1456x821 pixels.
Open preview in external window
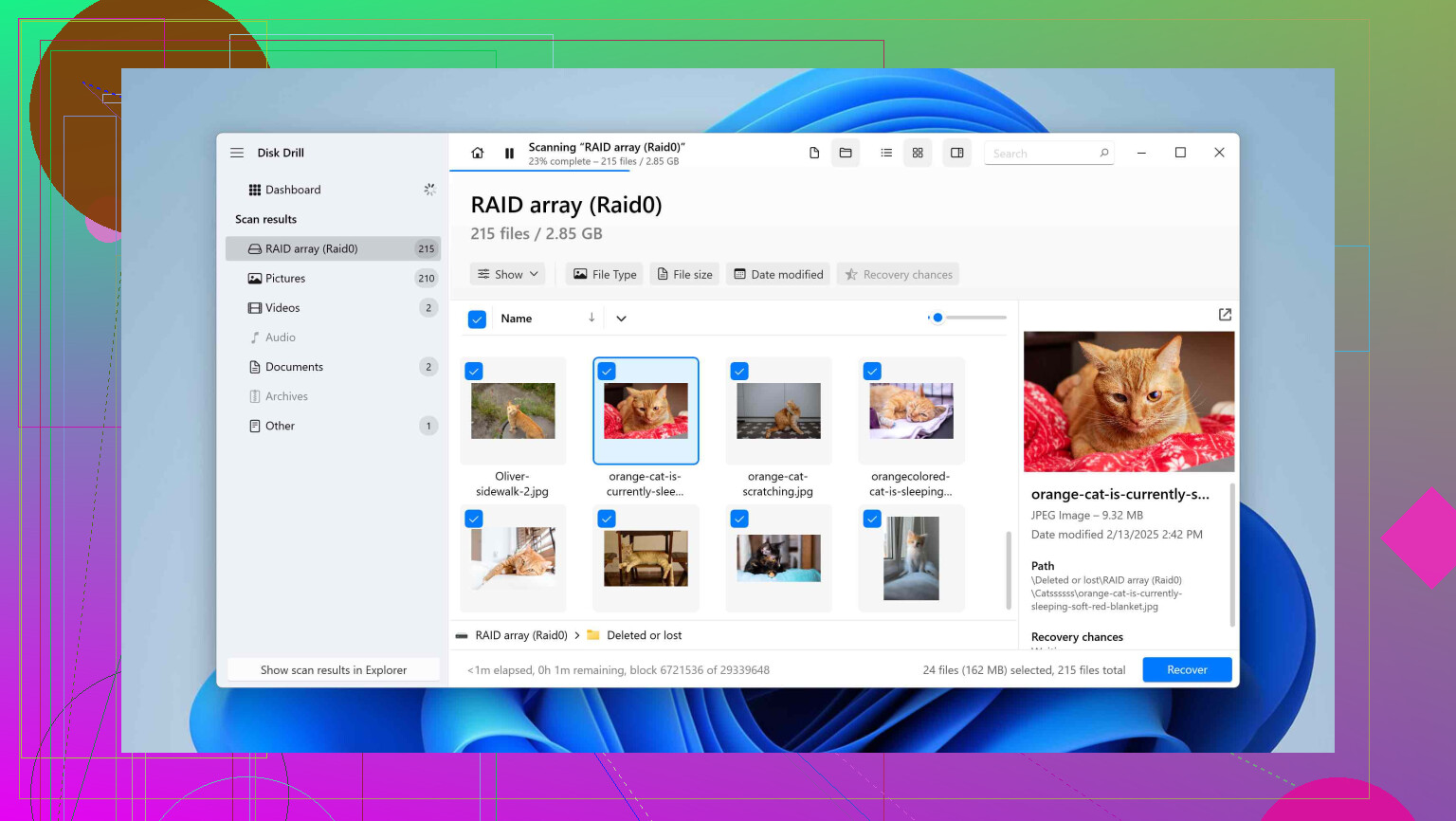coord(1225,315)
